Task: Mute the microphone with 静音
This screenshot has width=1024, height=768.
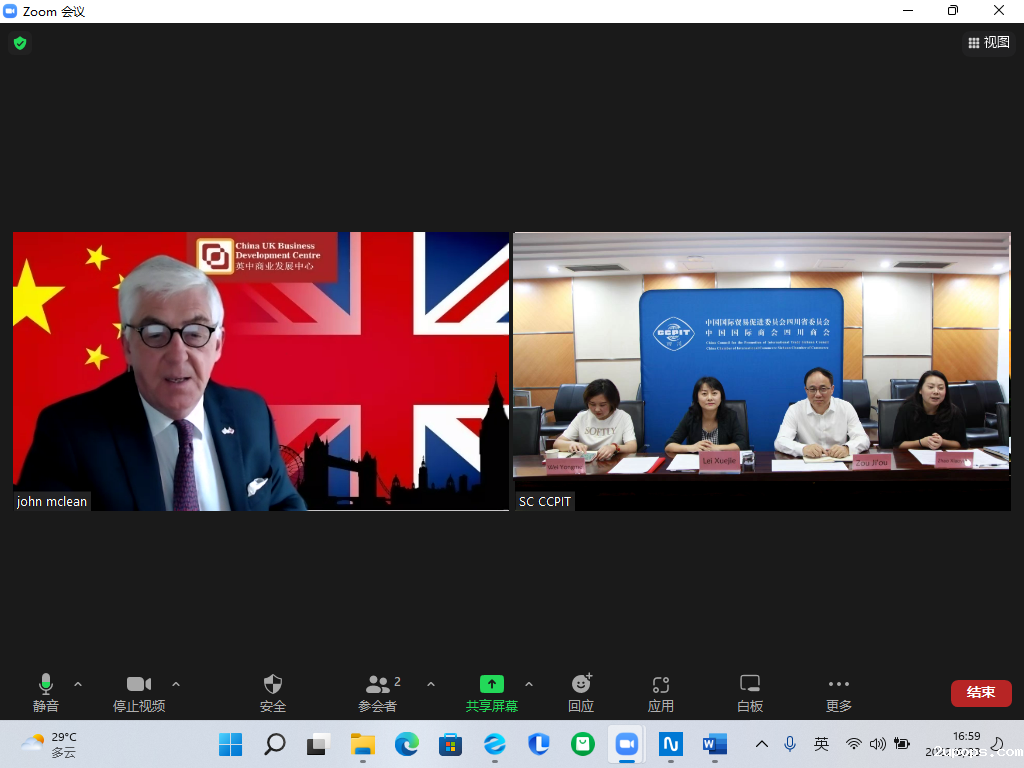Action: (45, 692)
